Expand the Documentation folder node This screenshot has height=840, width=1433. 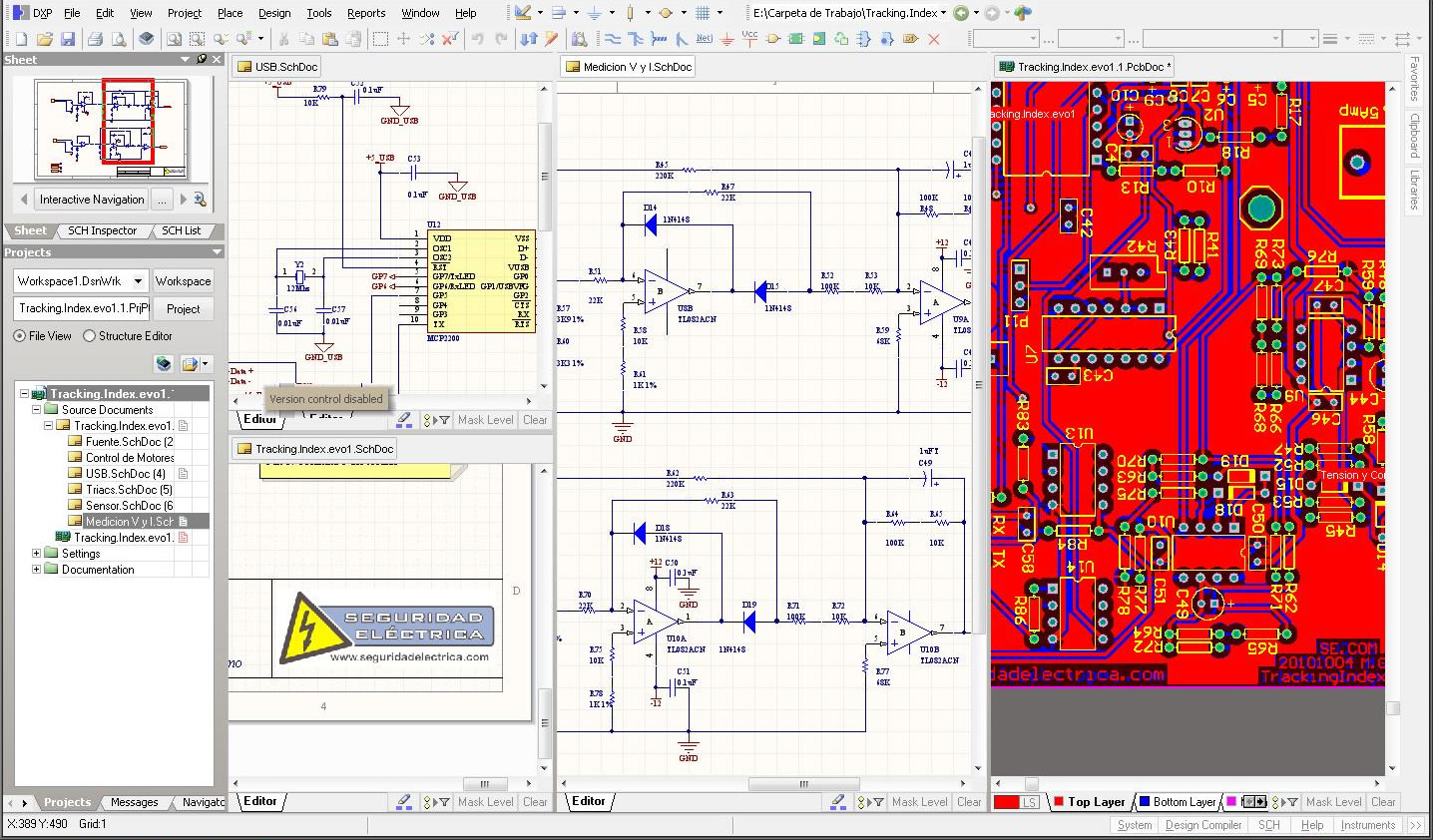click(37, 570)
